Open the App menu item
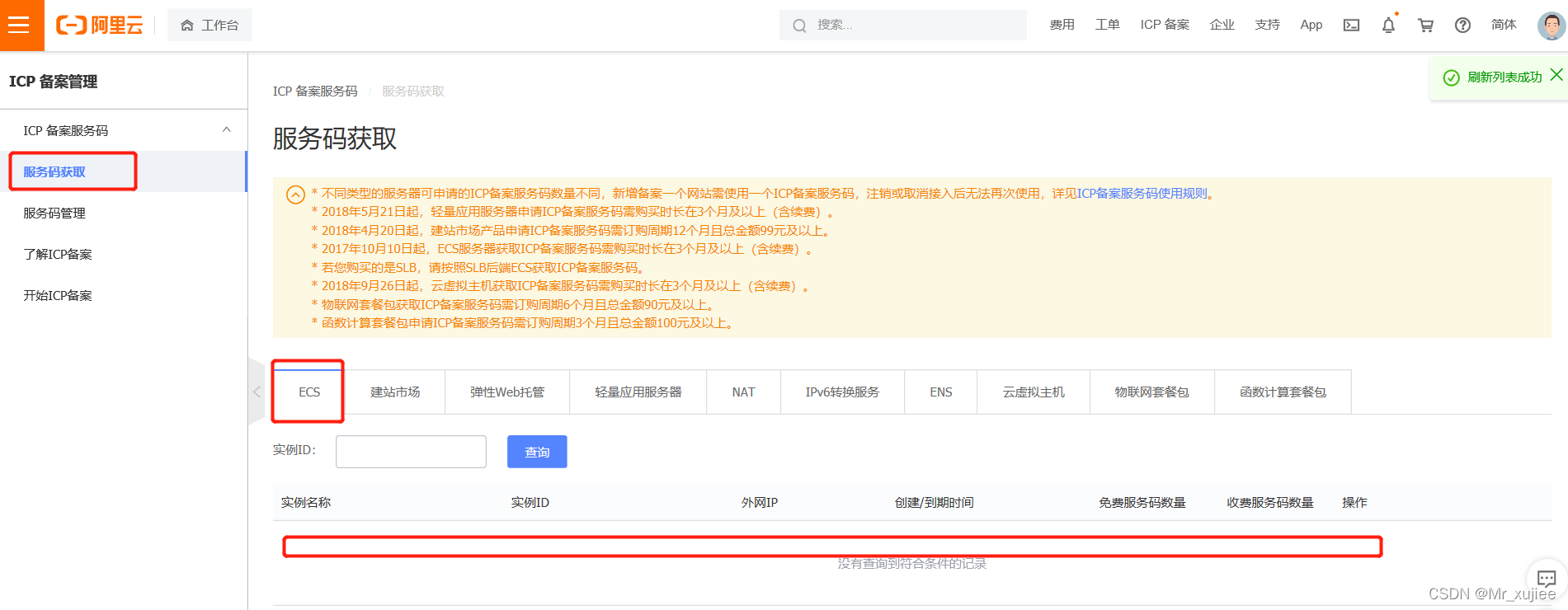Viewport: 1568px width, 610px height. [x=1311, y=25]
